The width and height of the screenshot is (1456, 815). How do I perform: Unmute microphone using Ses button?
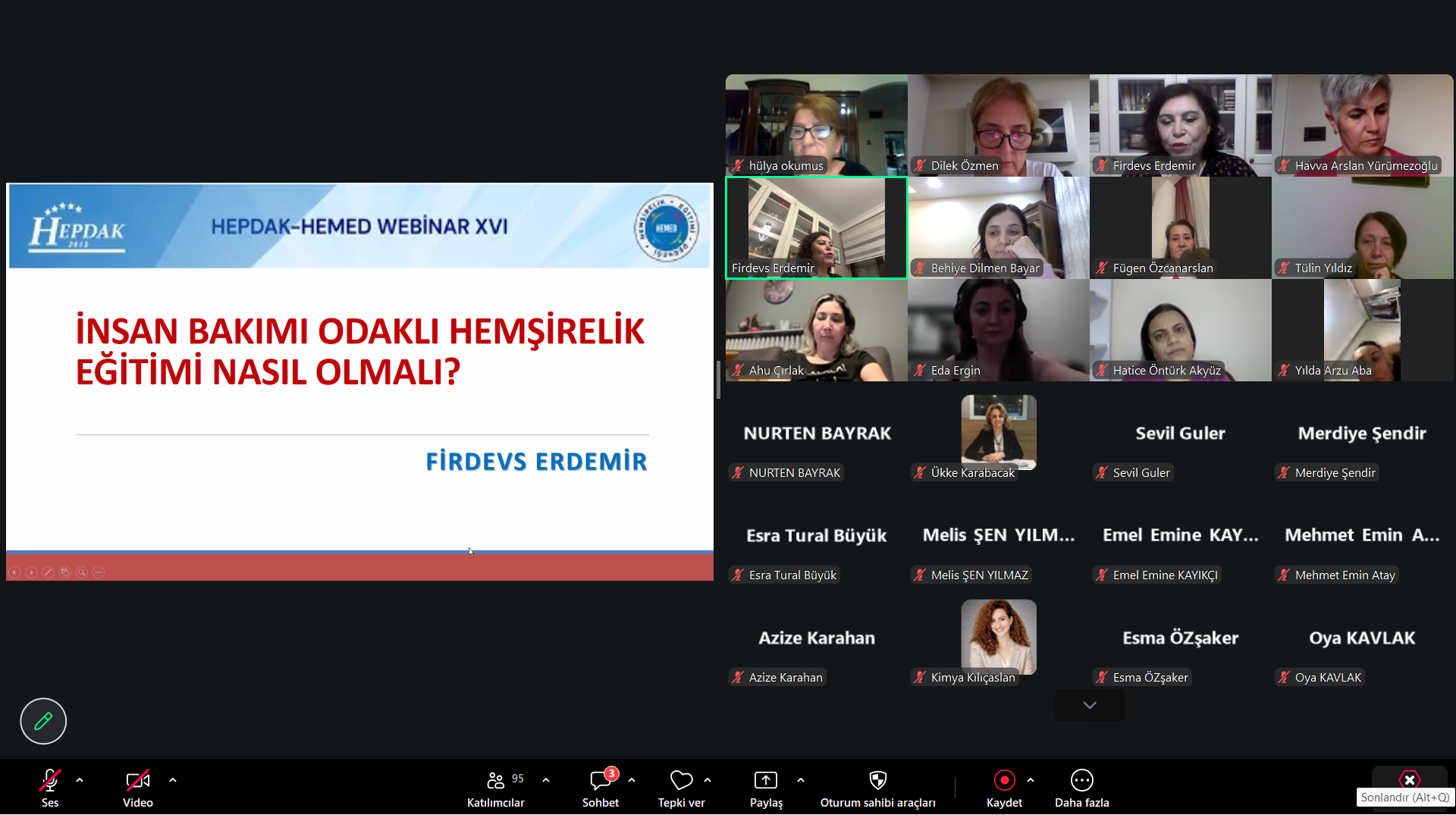pyautogui.click(x=50, y=788)
